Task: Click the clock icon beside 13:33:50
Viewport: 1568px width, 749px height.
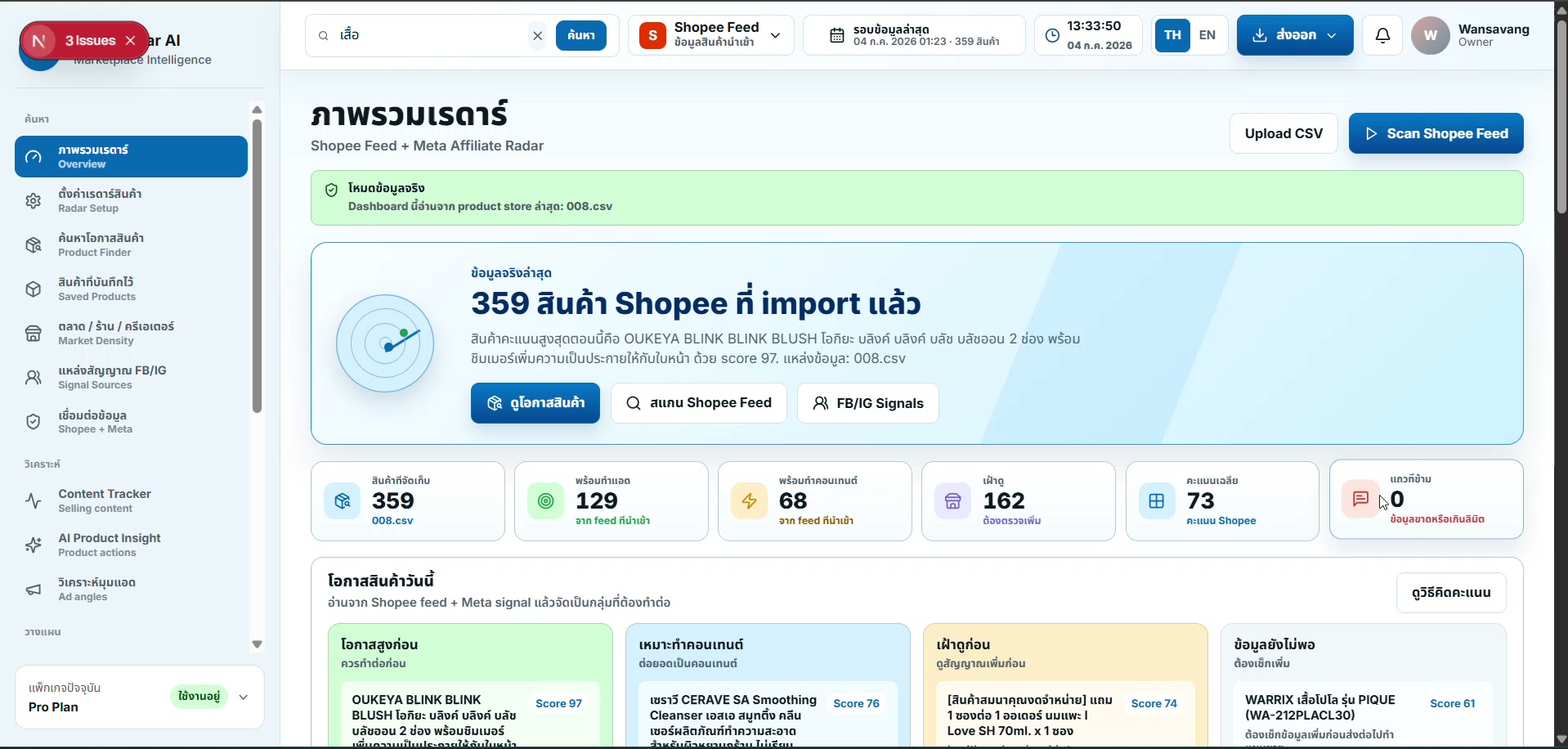Action: (1053, 35)
